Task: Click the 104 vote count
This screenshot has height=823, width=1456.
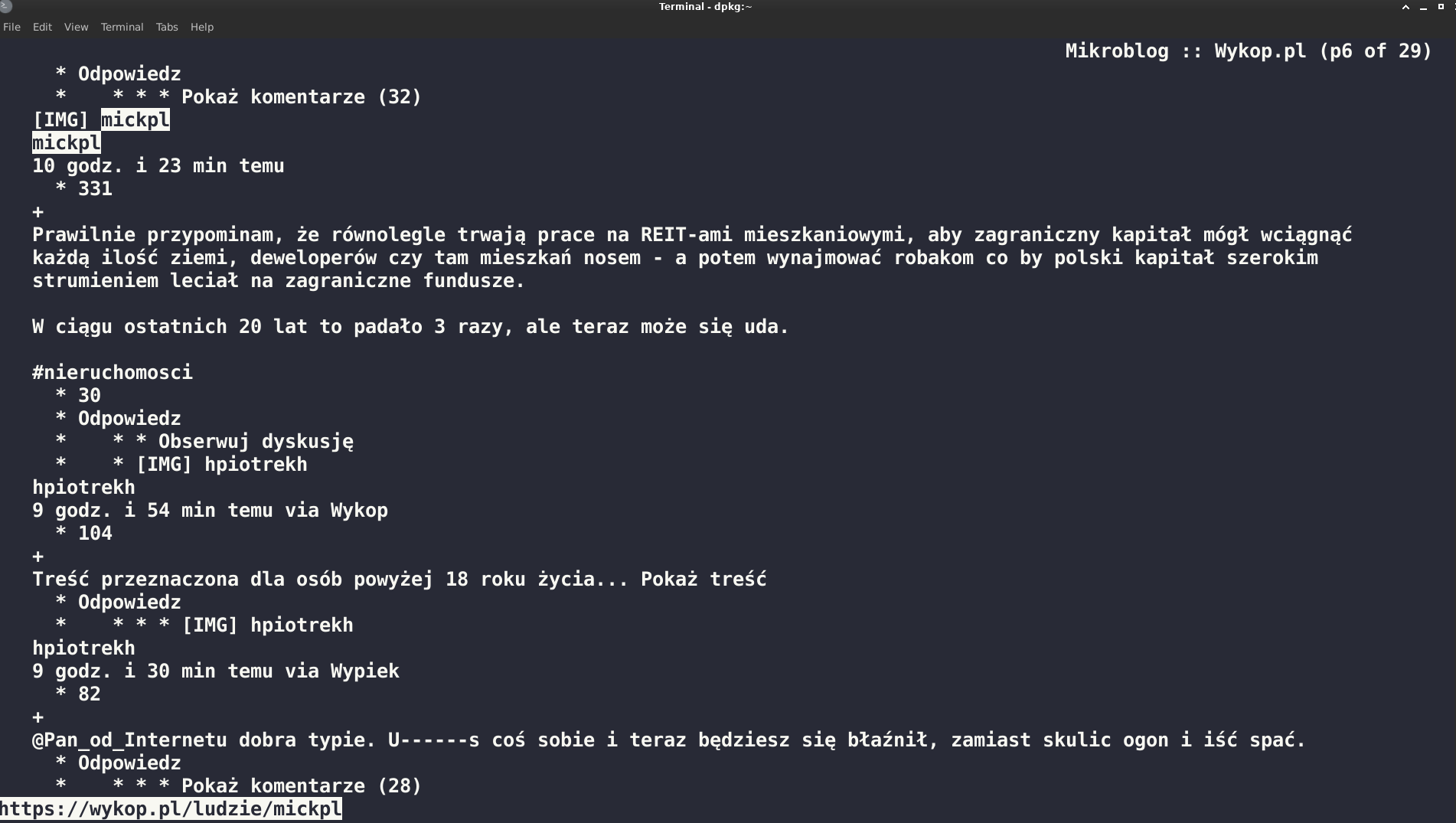Action: 95,534
